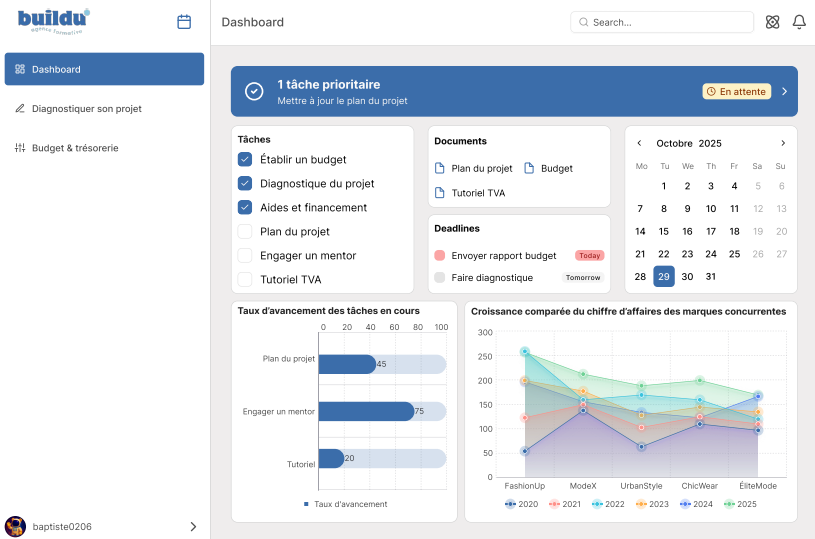This screenshot has width=815, height=539.
Task: Click the atom icon beside the search bar
Action: [x=772, y=22]
